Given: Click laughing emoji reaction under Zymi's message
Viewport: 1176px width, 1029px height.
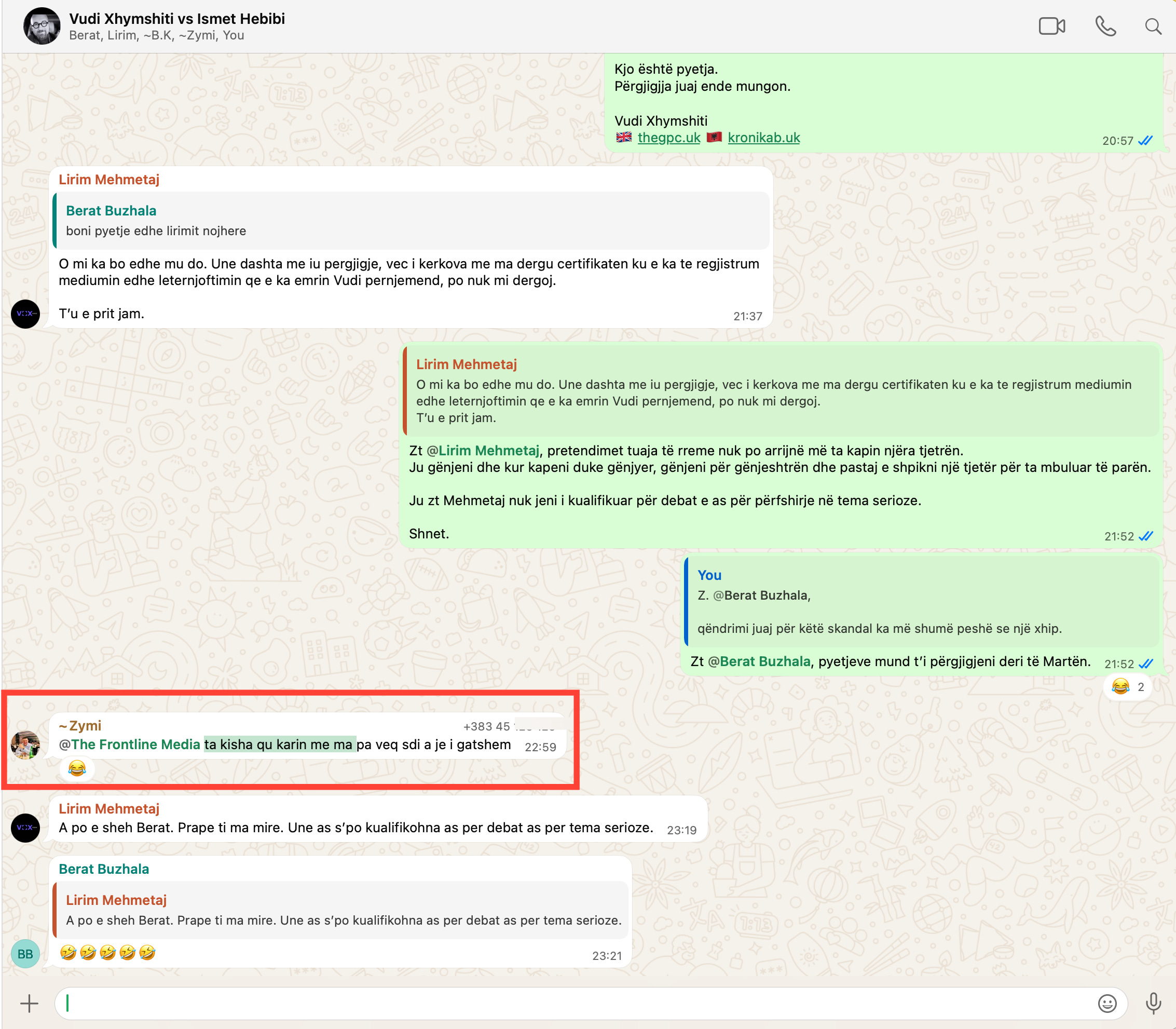Looking at the screenshot, I should point(77,768).
